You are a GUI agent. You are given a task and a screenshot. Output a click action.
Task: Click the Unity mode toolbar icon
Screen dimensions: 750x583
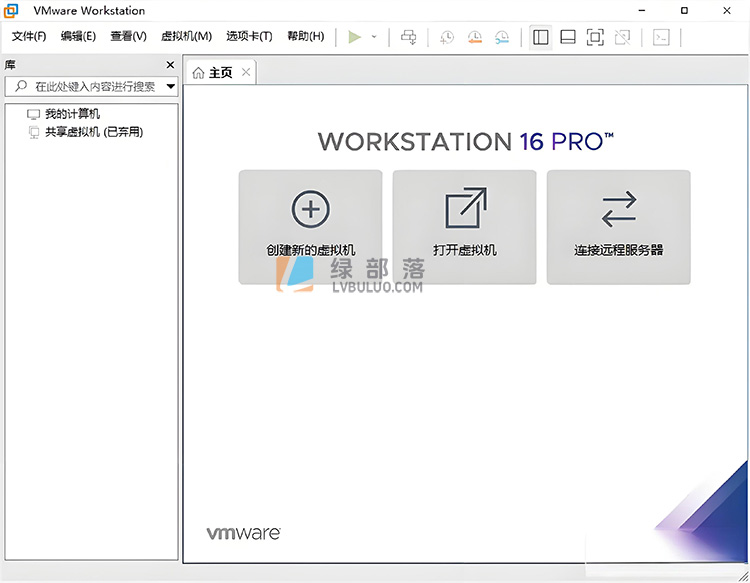tap(622, 37)
